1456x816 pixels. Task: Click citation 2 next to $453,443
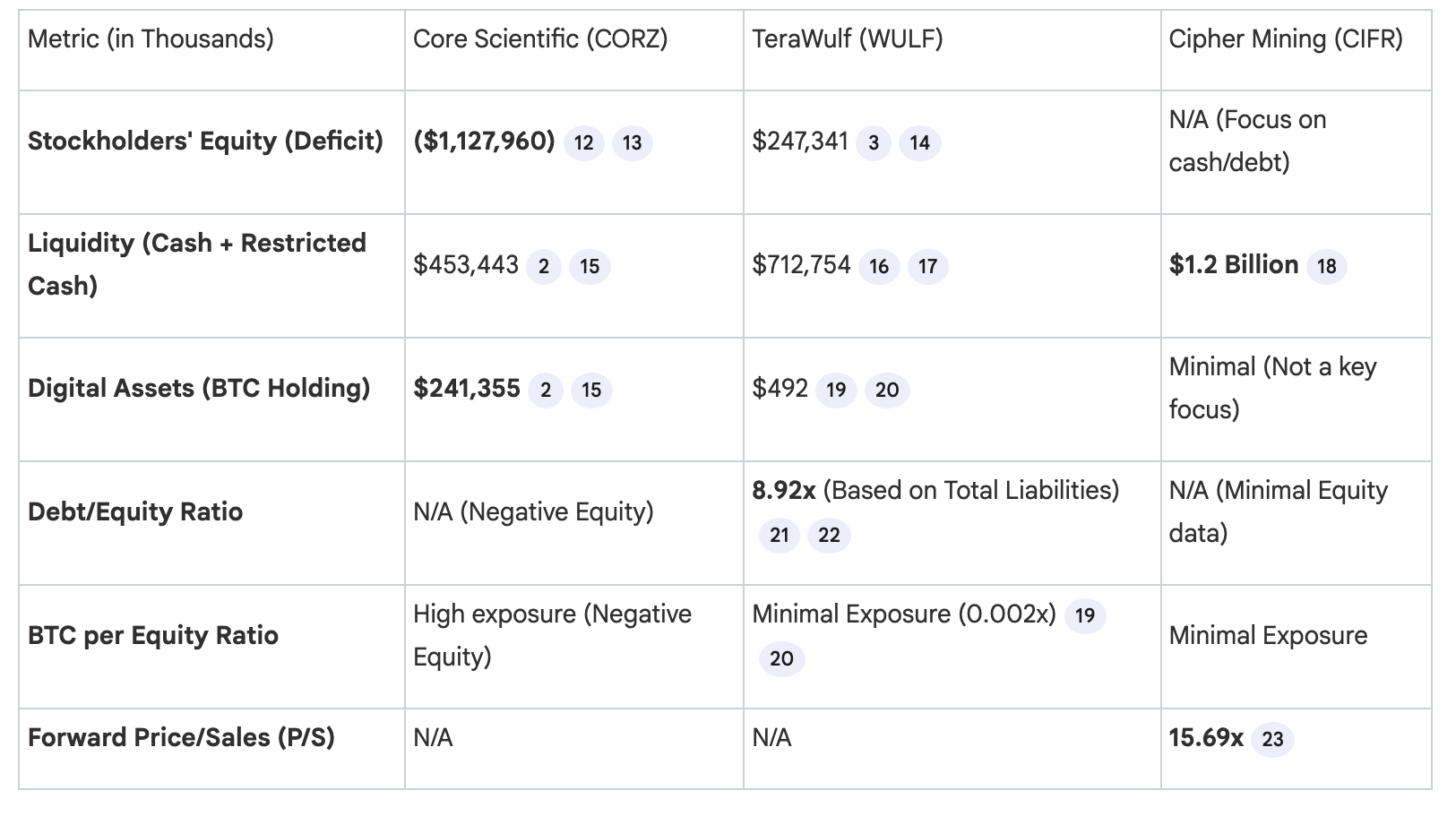tap(543, 266)
